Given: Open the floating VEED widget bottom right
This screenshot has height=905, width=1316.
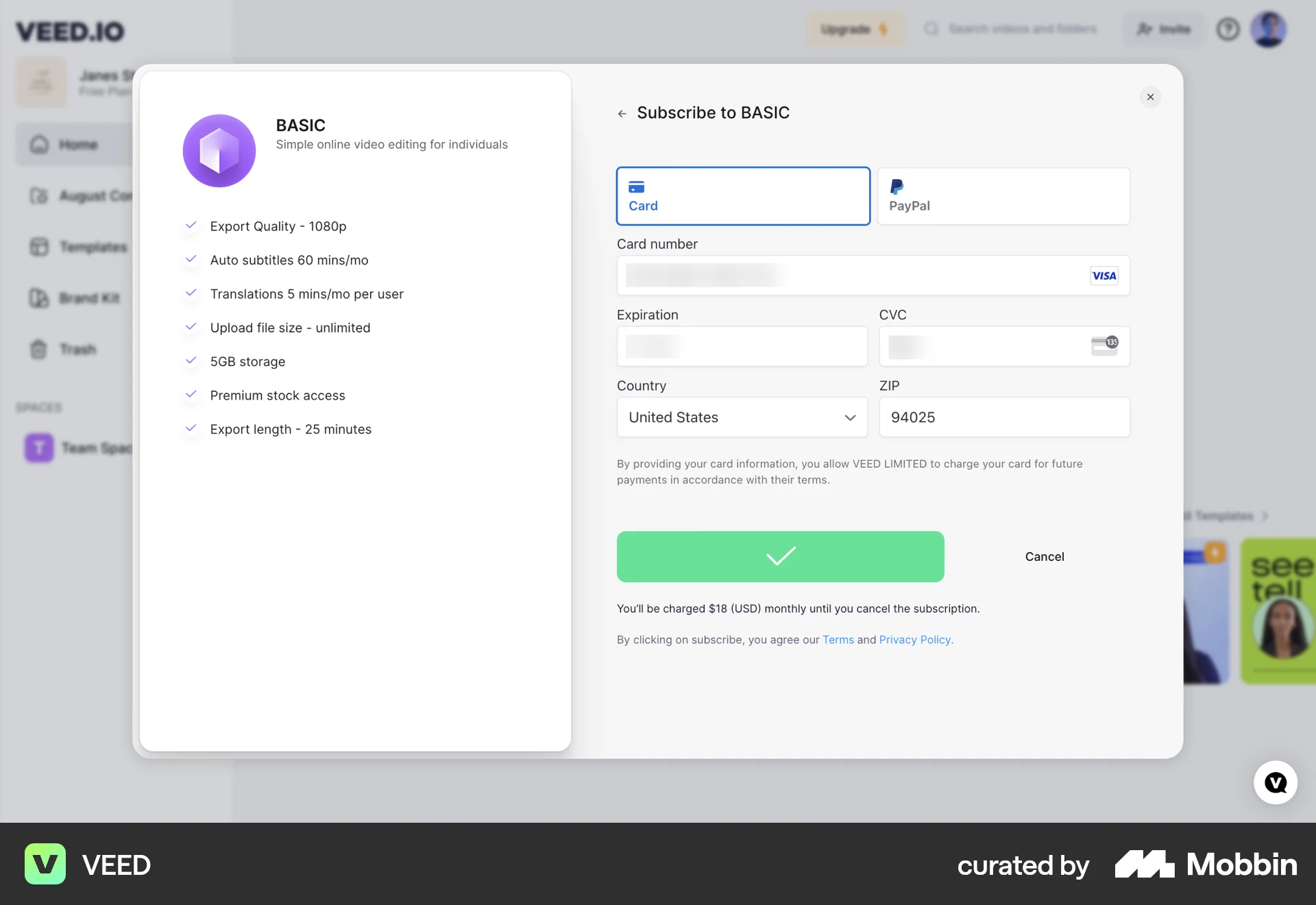Looking at the screenshot, I should 1275,782.
